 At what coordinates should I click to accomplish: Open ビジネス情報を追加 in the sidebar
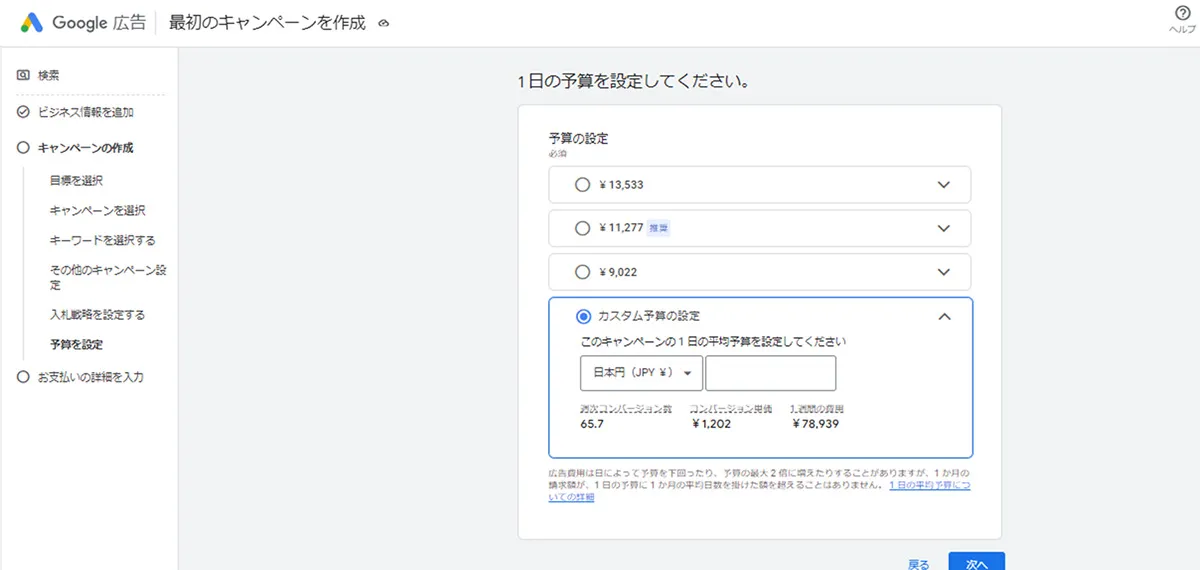[x=85, y=112]
